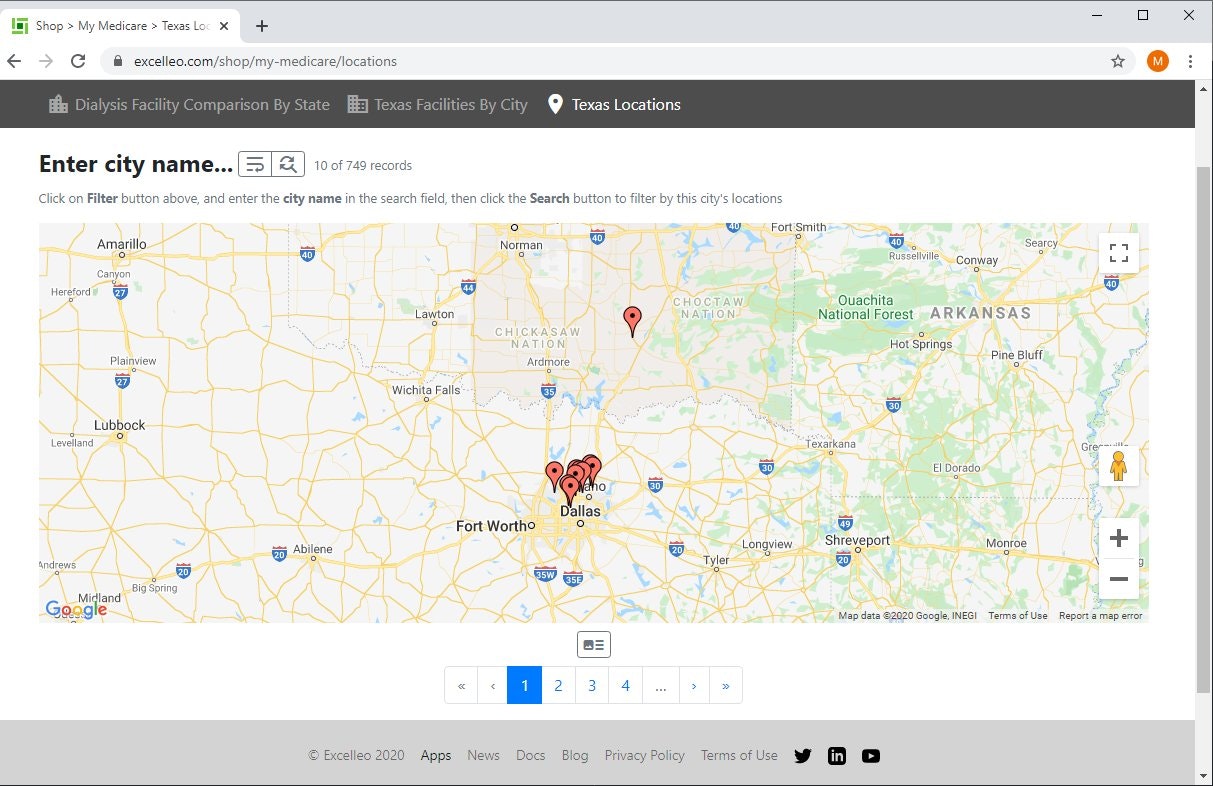Go to previous page of results
Viewport: 1213px width, 786px height.
coord(493,685)
